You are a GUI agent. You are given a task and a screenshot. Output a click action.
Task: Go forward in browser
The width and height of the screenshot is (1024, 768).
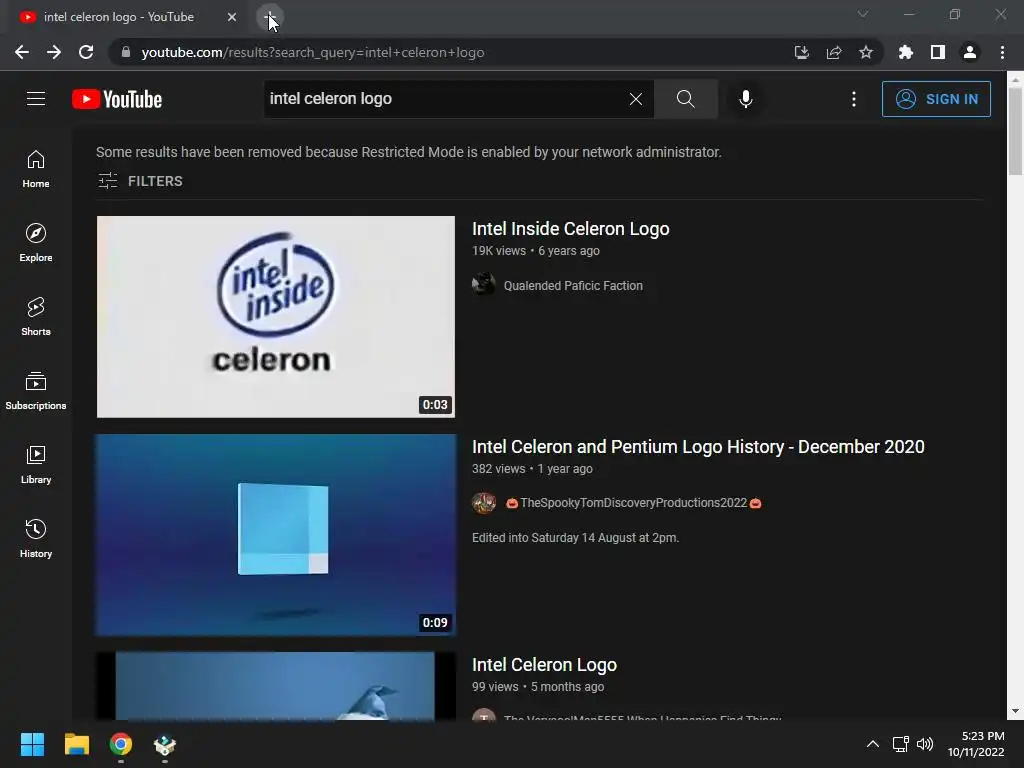[54, 52]
